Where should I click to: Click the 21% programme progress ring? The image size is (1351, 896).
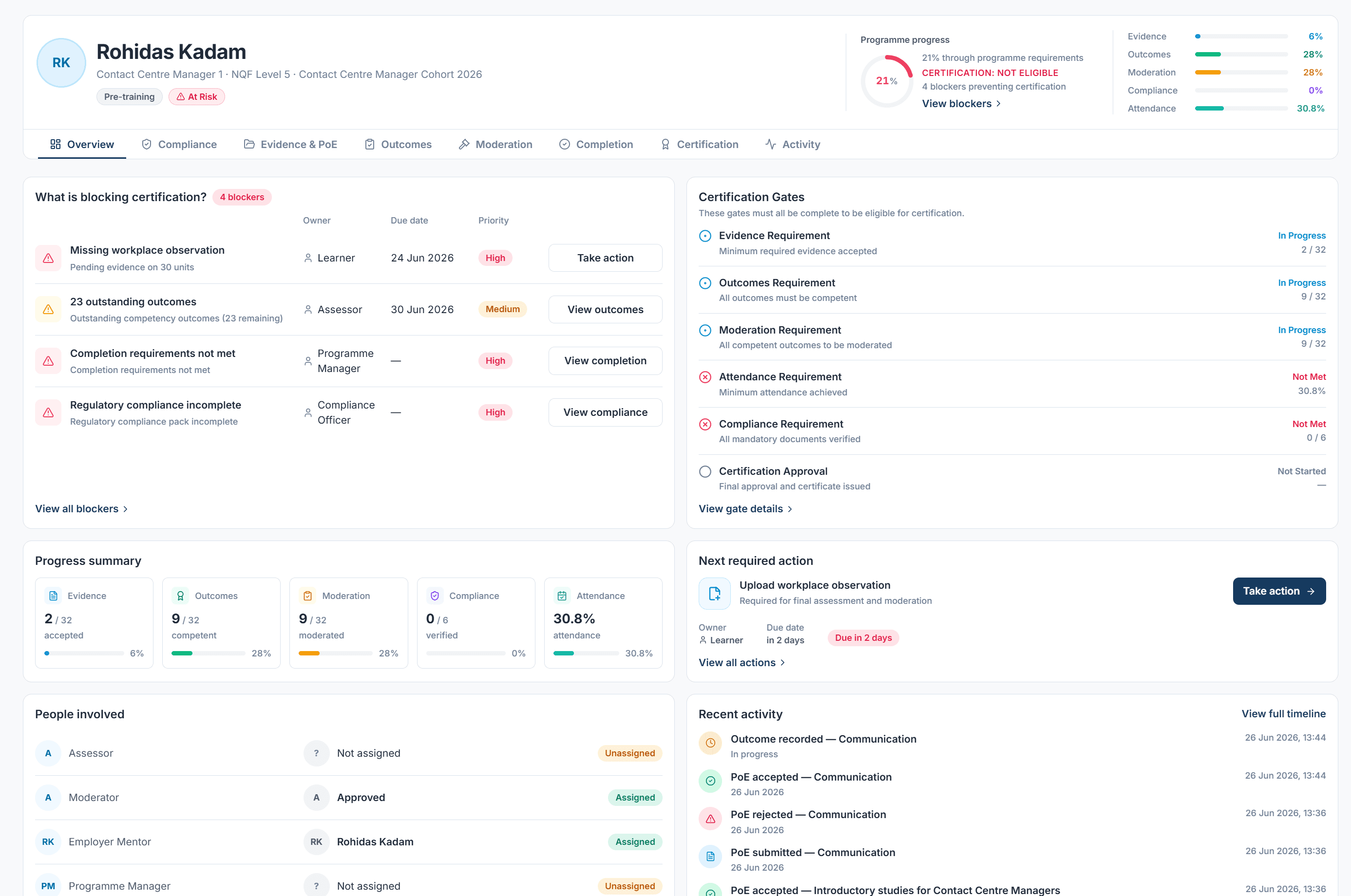[x=886, y=80]
